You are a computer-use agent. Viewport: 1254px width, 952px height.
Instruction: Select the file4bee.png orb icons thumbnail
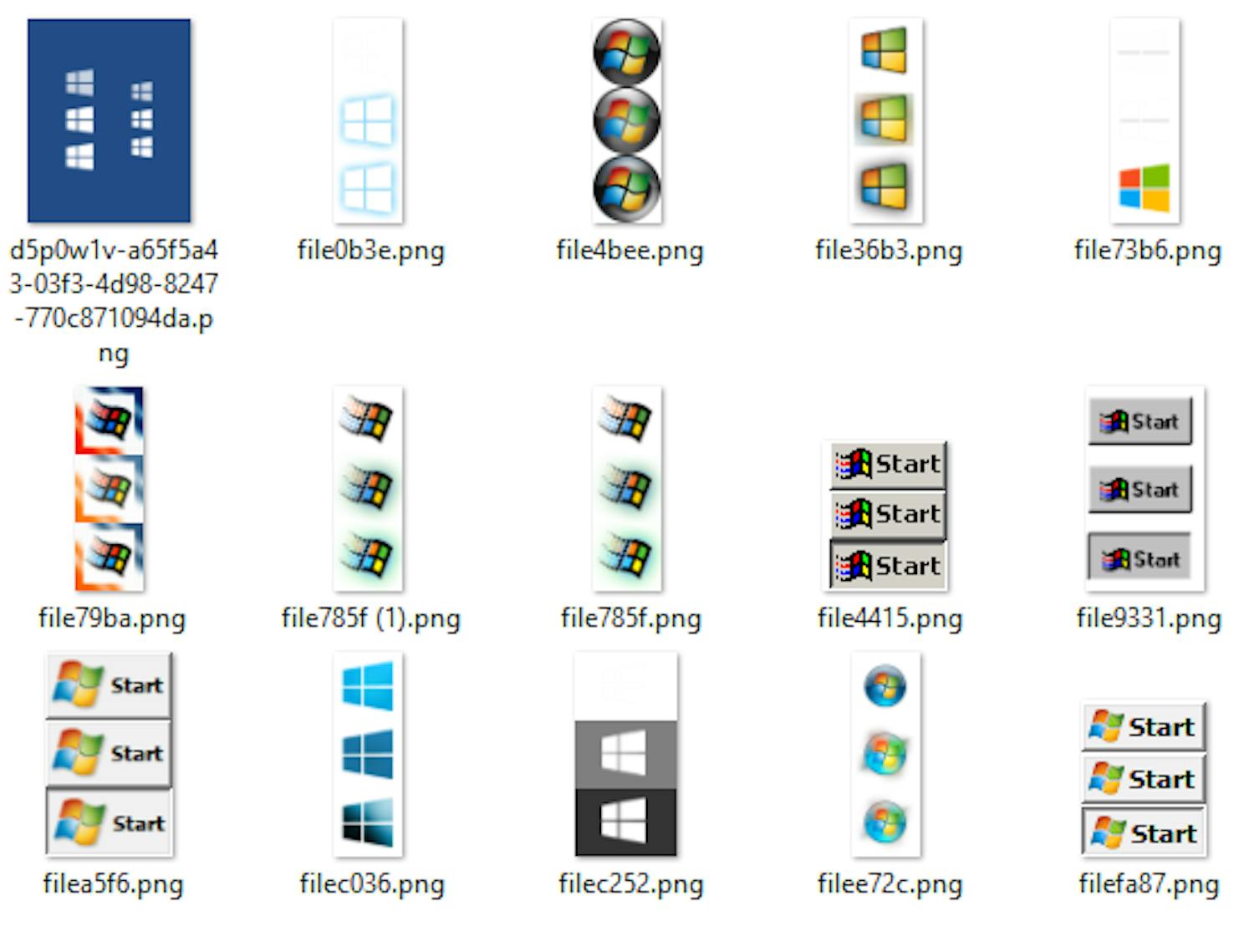point(627,120)
